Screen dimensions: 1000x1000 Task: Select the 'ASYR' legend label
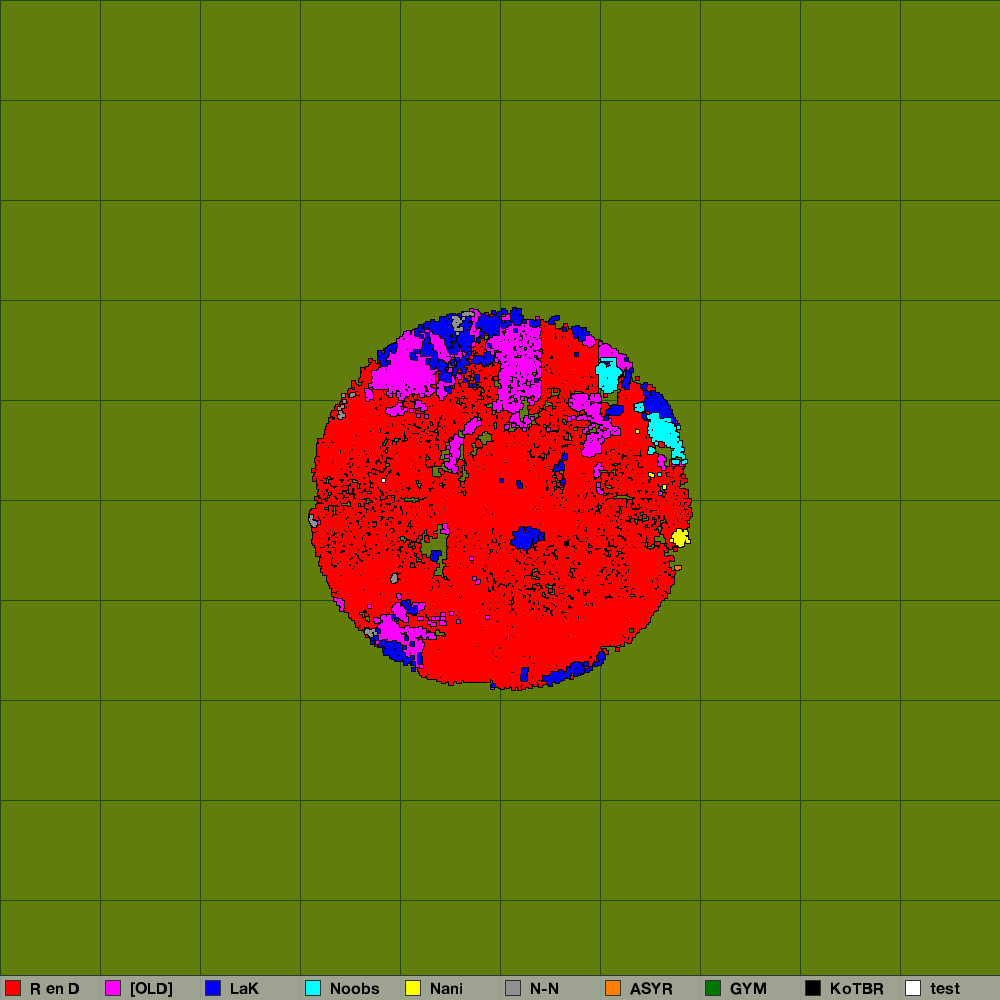click(651, 989)
